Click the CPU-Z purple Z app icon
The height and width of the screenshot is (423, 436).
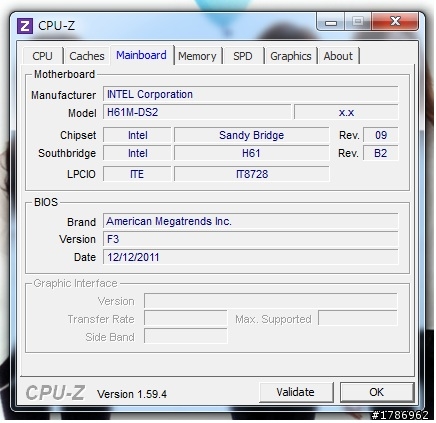(25, 26)
